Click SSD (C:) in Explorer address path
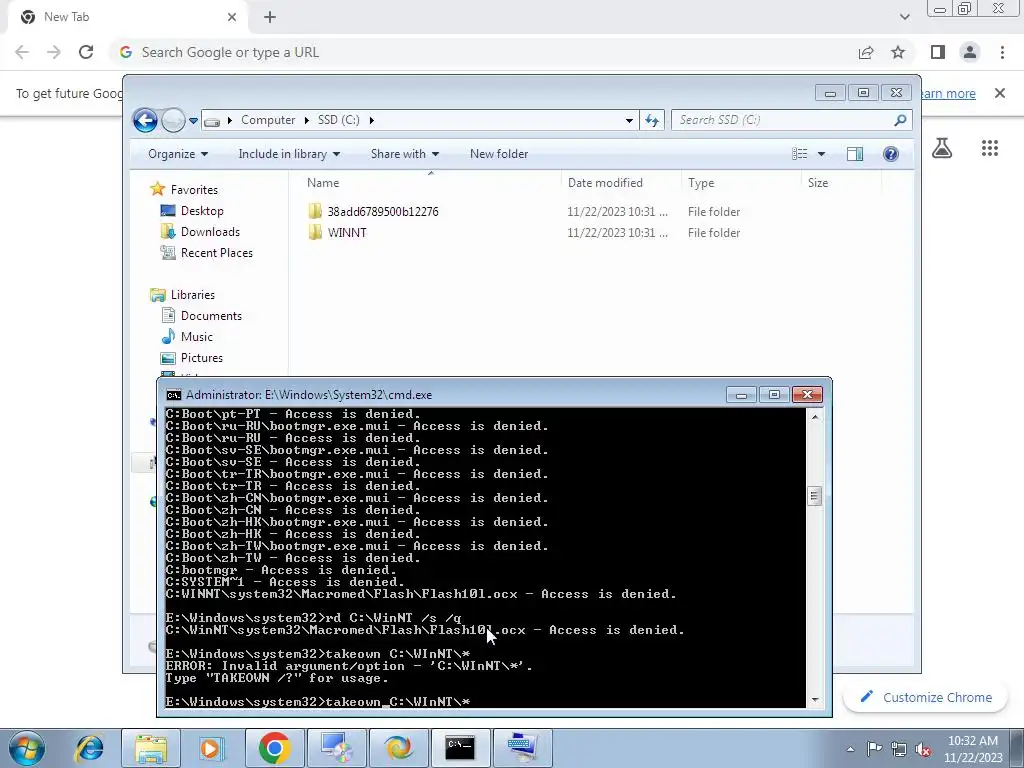This screenshot has height=768, width=1024. click(x=338, y=120)
